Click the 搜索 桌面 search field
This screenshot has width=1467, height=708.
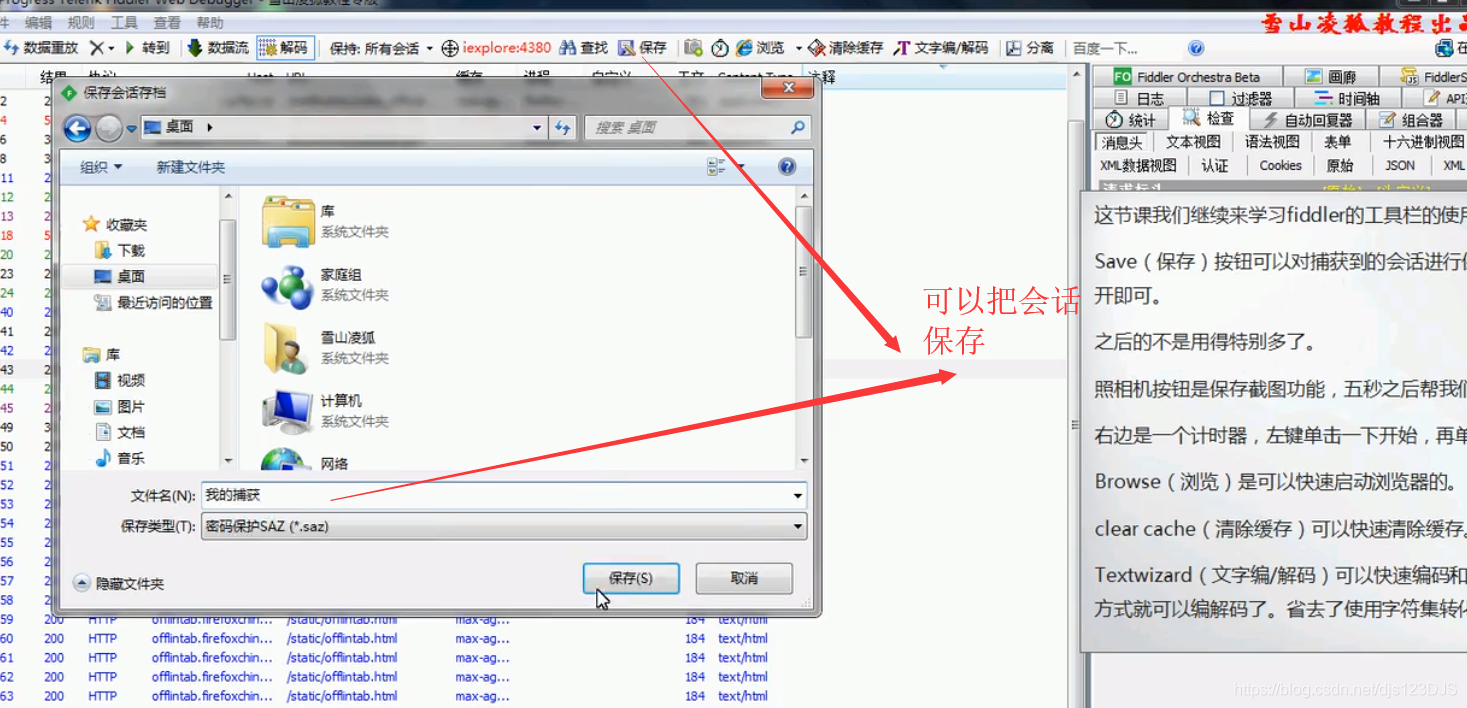(696, 128)
